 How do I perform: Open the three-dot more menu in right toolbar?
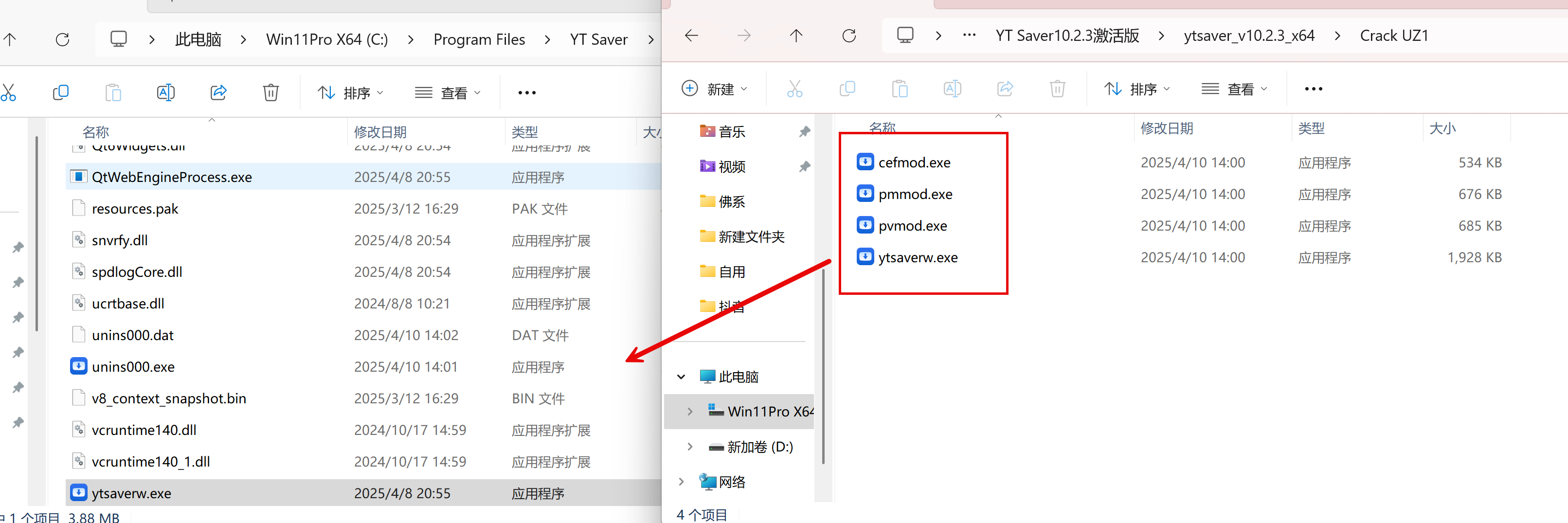point(1313,89)
